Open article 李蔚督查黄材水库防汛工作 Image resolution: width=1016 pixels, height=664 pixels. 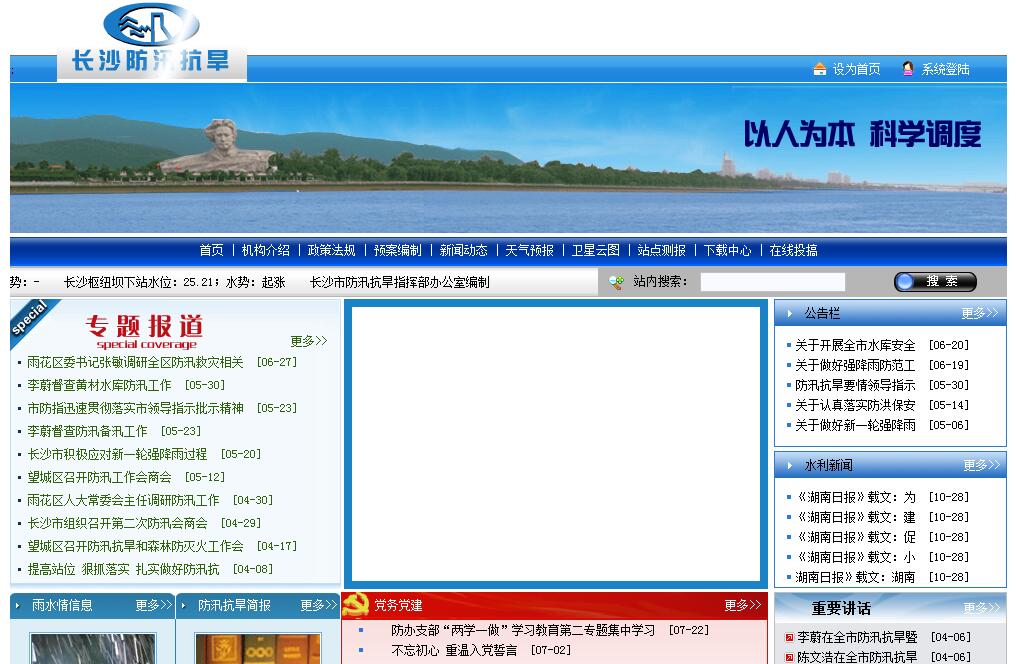coord(99,385)
